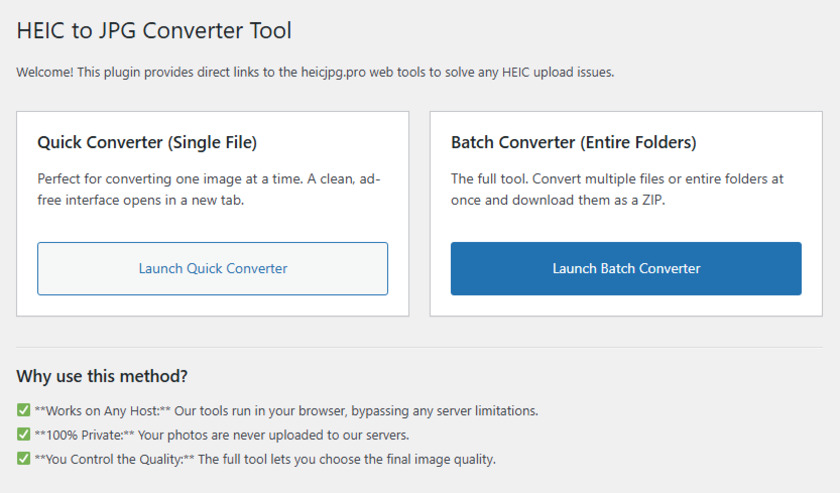840x493 pixels.
Task: Click green checkmark beside Works on Any Host
Action: (x=23, y=411)
